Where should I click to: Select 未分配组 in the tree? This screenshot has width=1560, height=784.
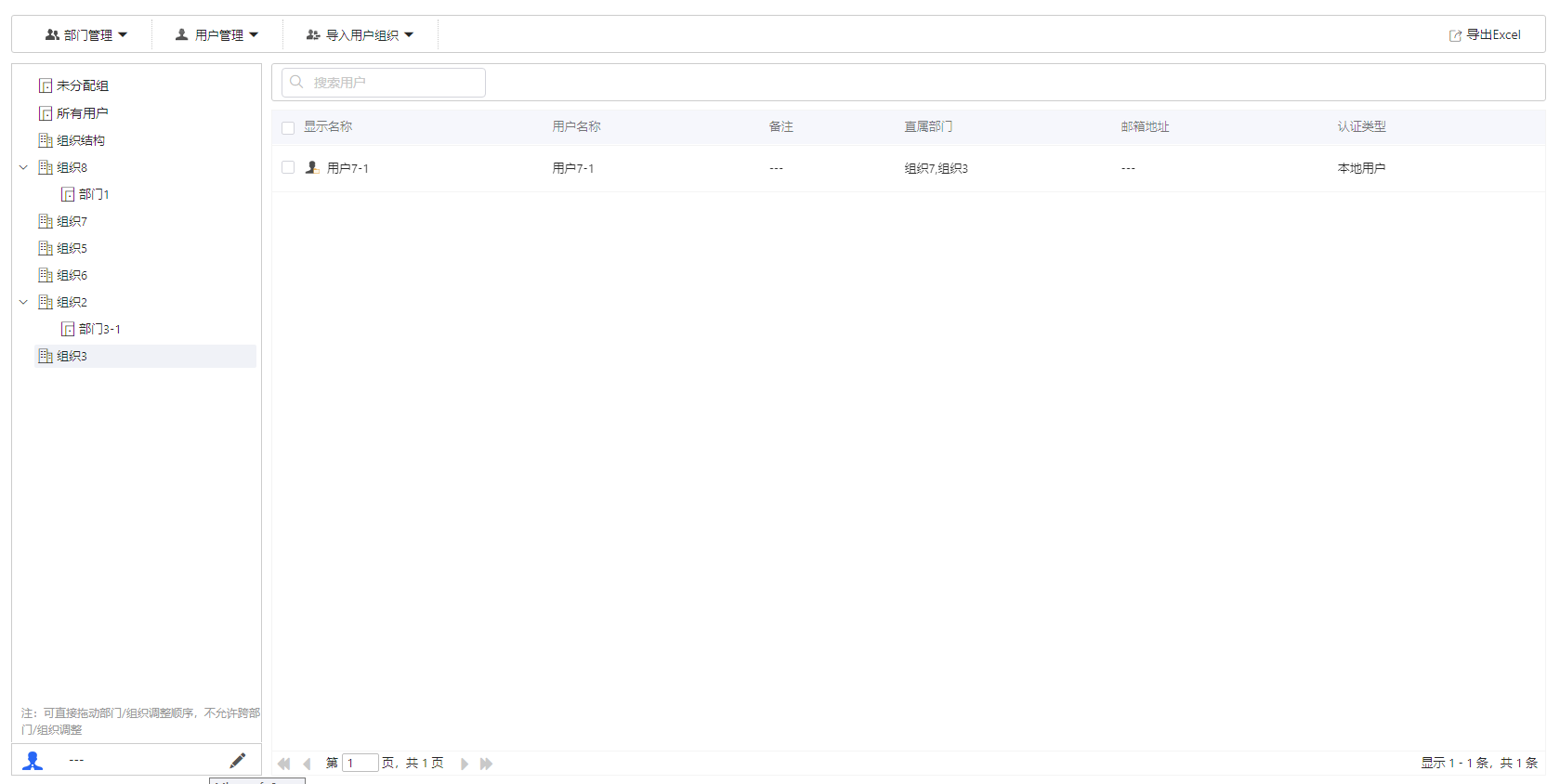click(x=83, y=85)
